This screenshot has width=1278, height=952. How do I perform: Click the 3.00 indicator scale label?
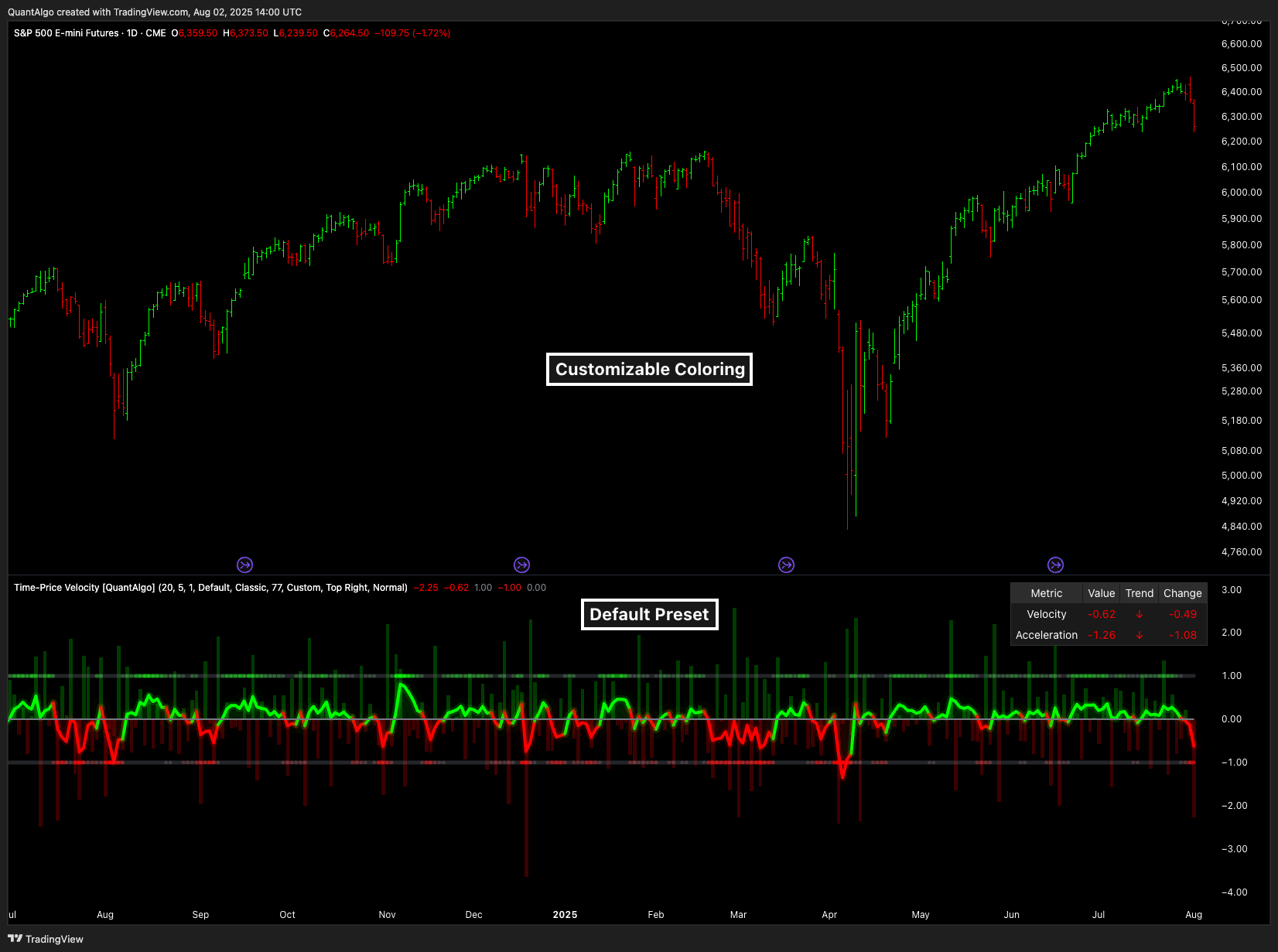click(1232, 590)
